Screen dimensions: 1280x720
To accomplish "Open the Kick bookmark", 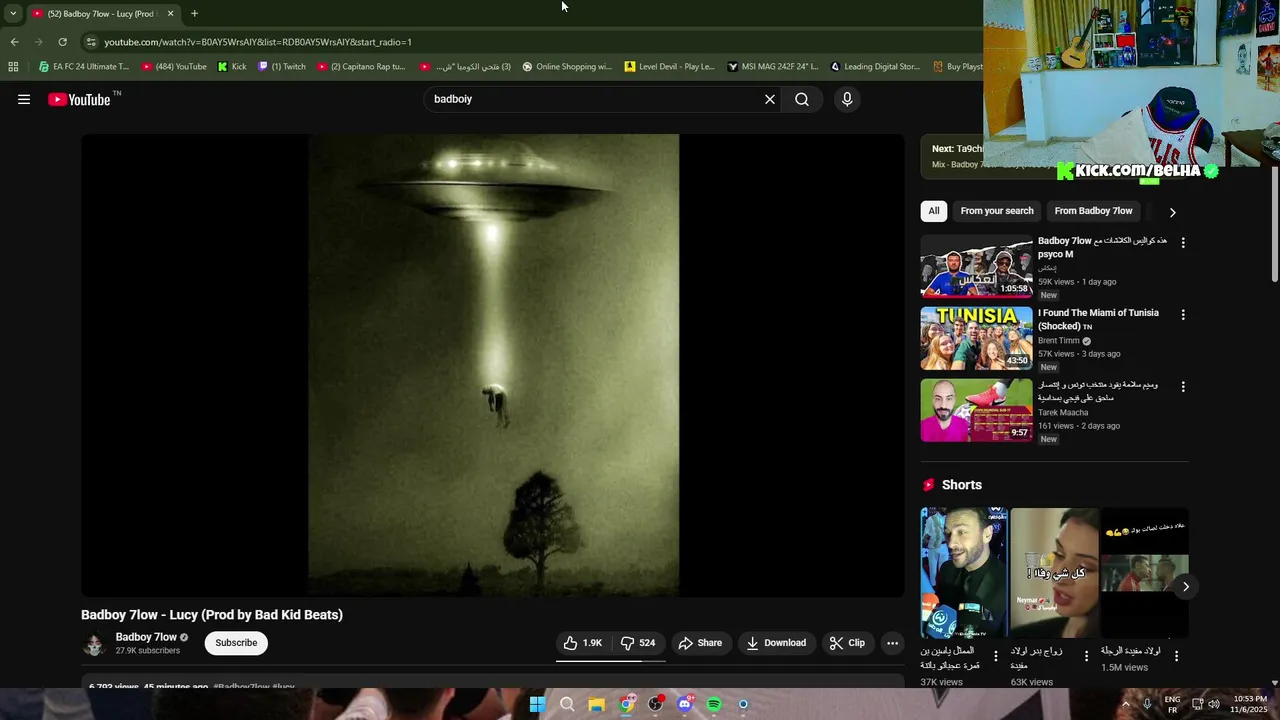I will coord(232,67).
